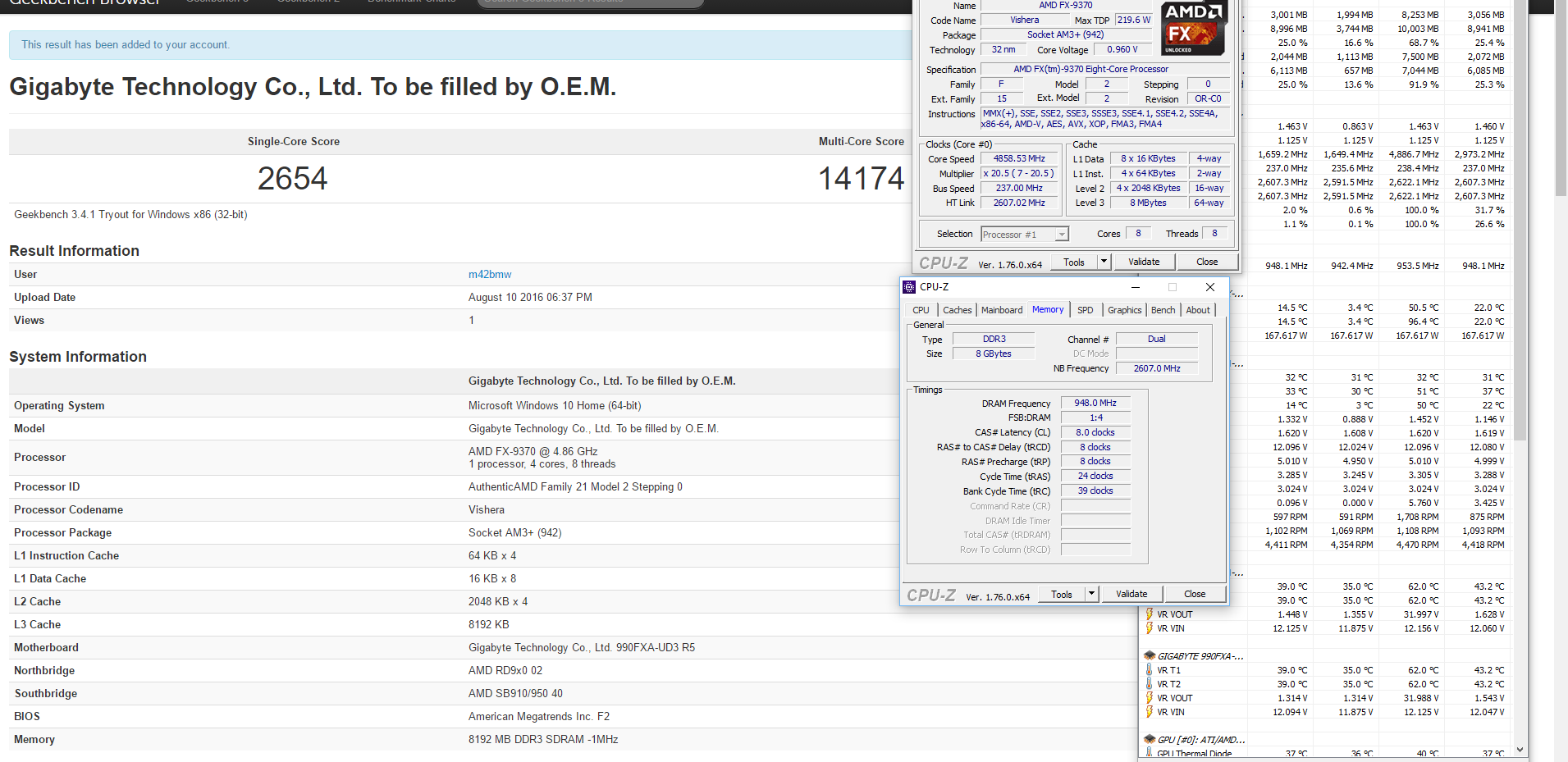The image size is (1568, 762).
Task: Click the memory Type DDR3 field
Action: coord(994,339)
